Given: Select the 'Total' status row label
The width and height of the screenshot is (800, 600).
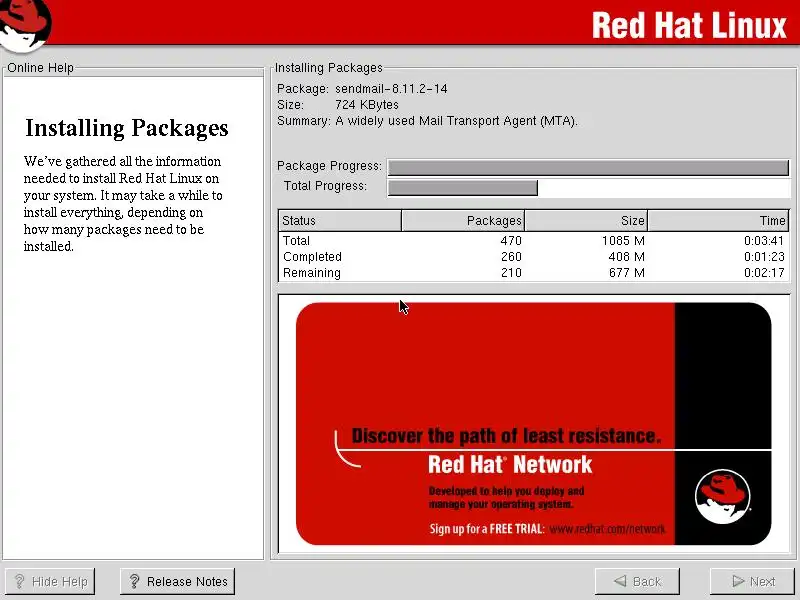Looking at the screenshot, I should (296, 240).
